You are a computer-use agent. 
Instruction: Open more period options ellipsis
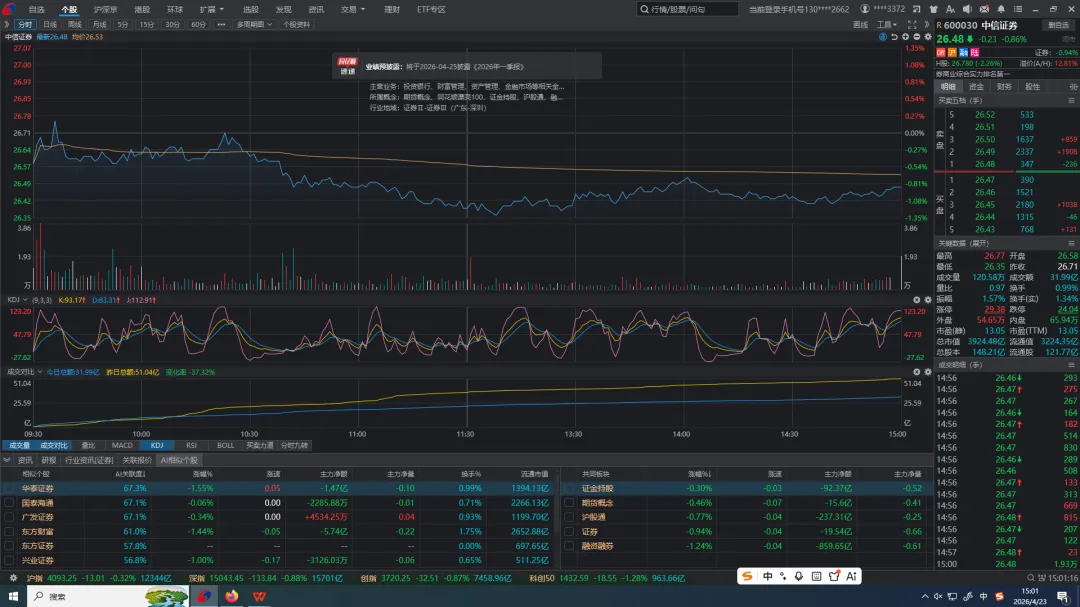click(x=221, y=25)
